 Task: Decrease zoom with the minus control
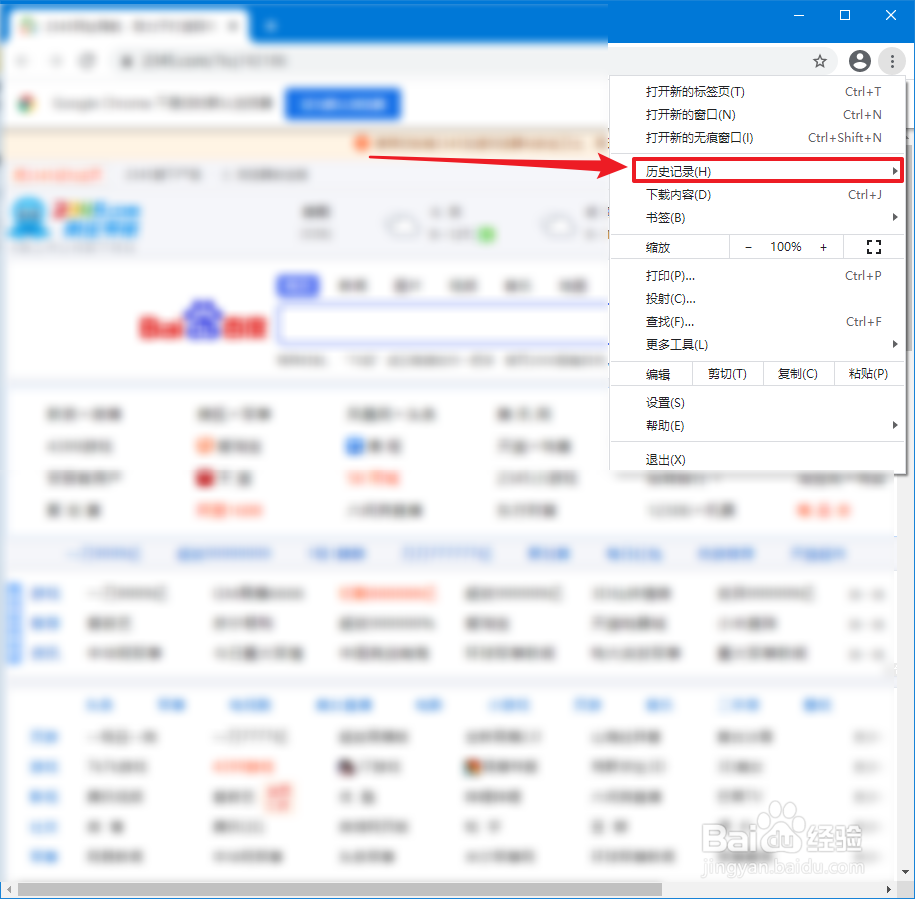pos(748,246)
